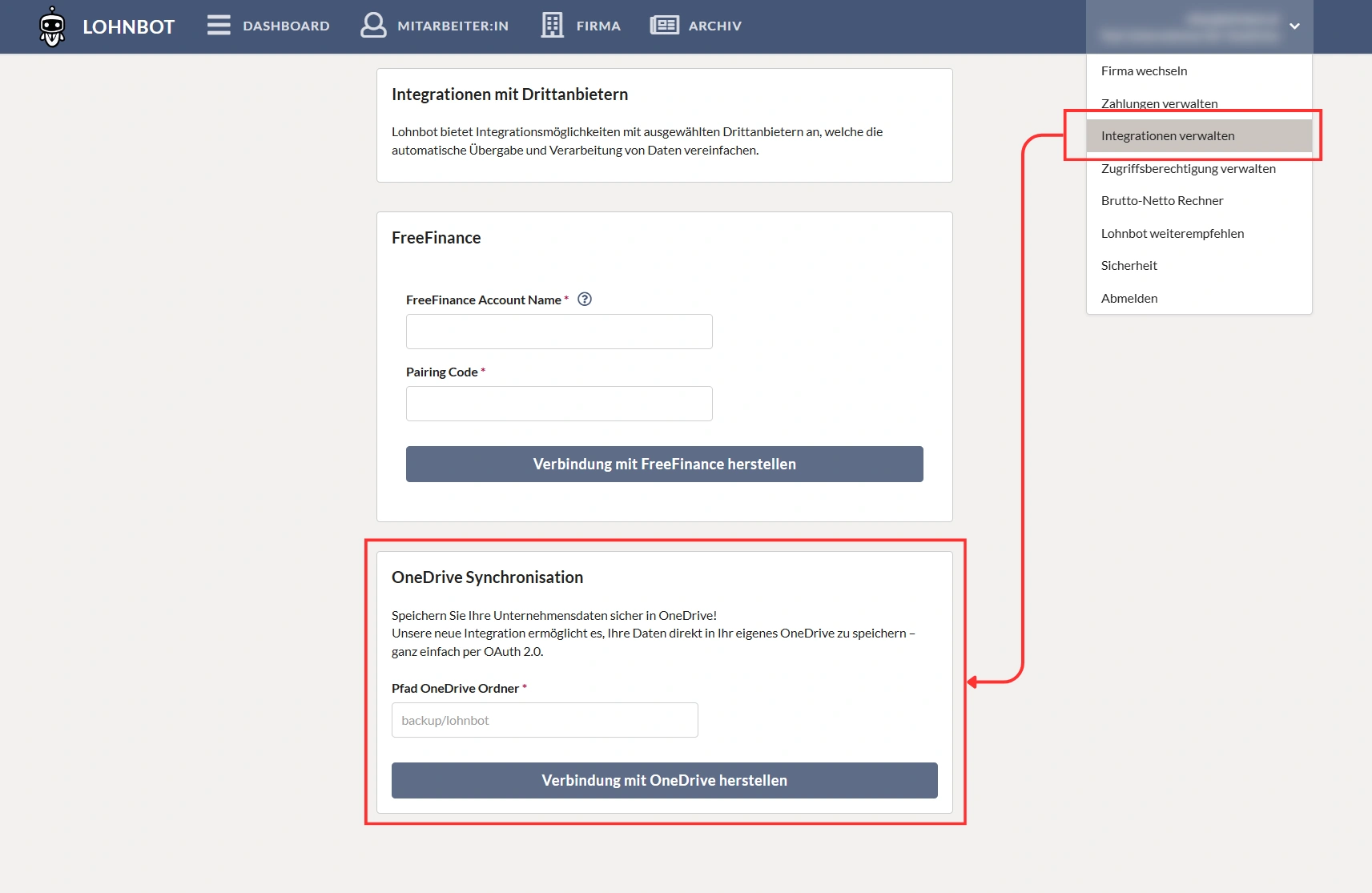
Task: Click the Lohnbot robot logo icon
Action: [52, 26]
